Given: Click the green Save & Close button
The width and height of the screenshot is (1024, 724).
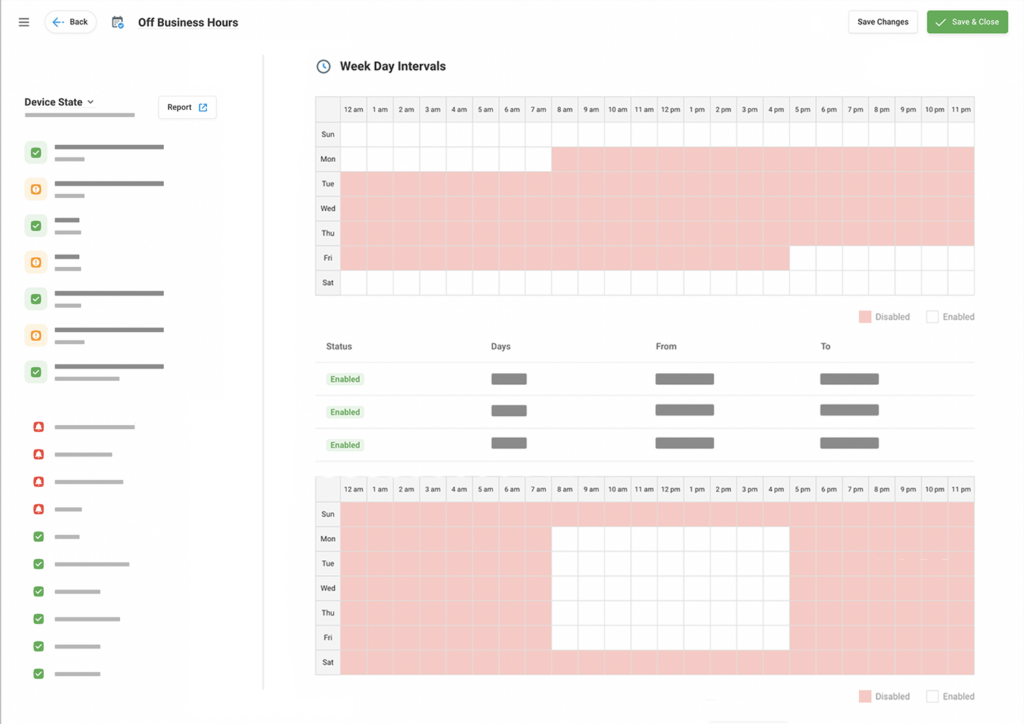Looking at the screenshot, I should 967,22.
